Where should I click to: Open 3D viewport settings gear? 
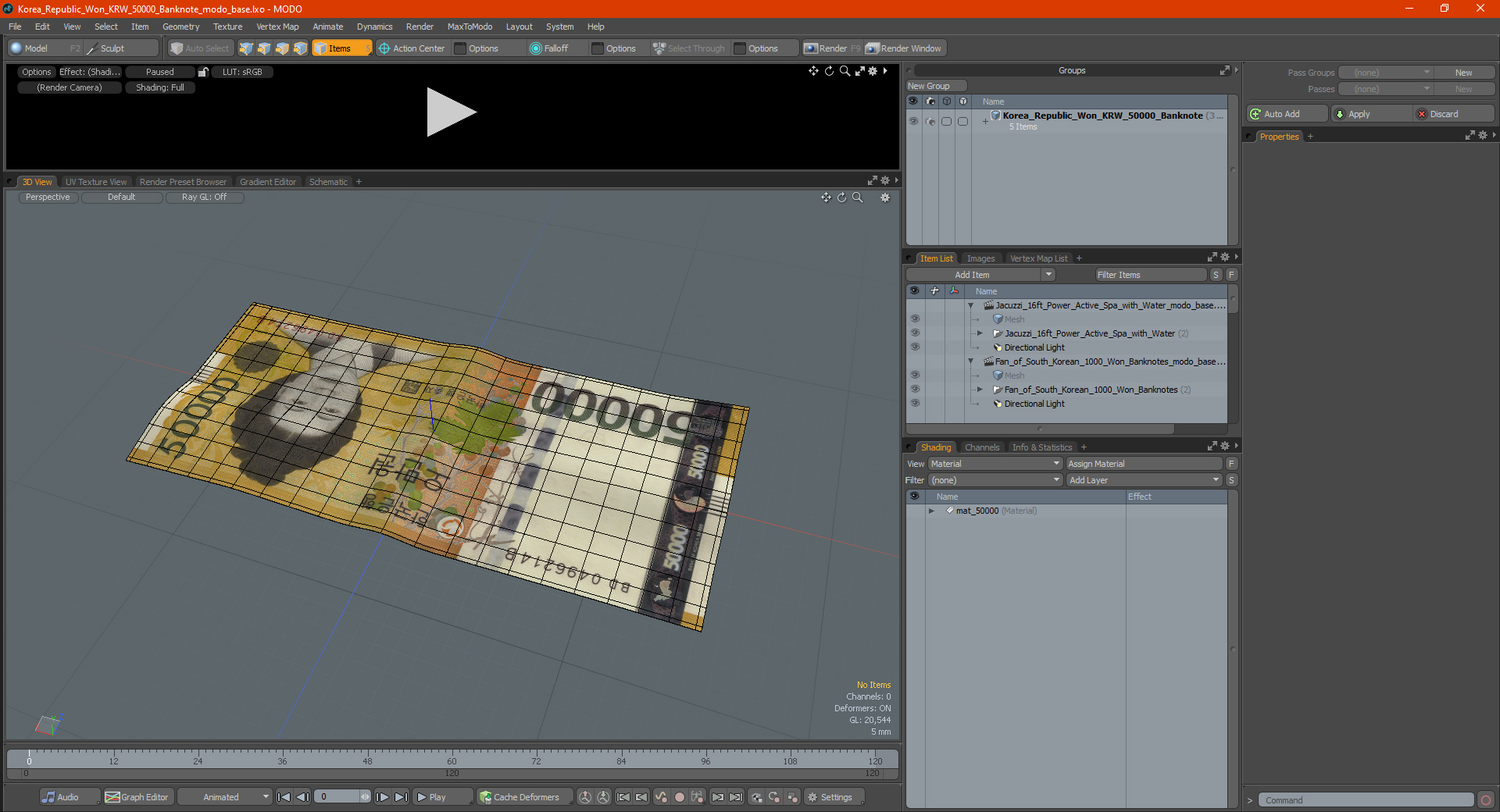pyautogui.click(x=885, y=198)
